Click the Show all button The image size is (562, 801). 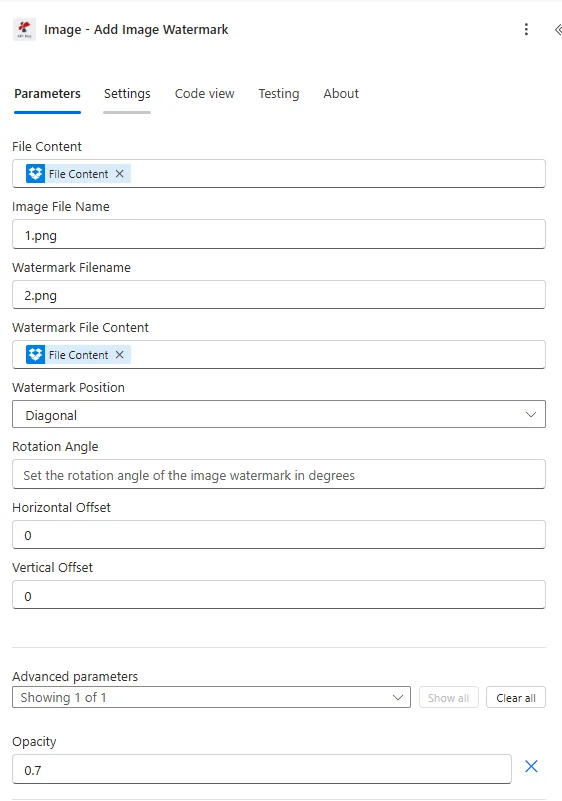[x=449, y=698]
